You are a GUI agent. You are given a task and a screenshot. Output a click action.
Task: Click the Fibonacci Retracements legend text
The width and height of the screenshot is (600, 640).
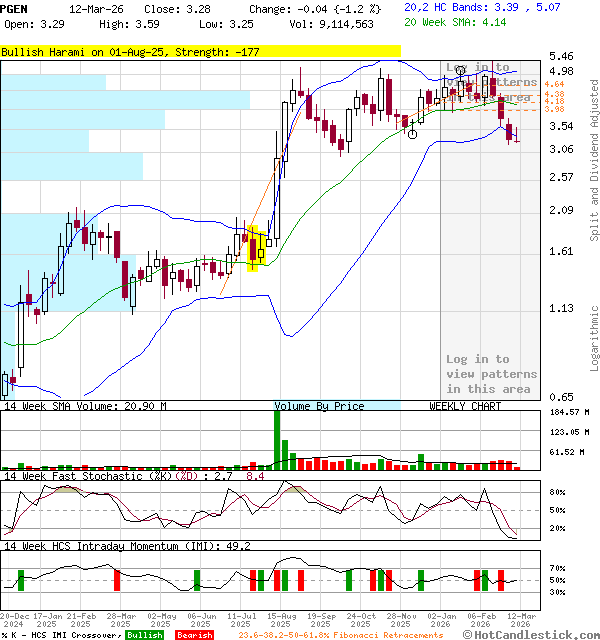pos(340,635)
